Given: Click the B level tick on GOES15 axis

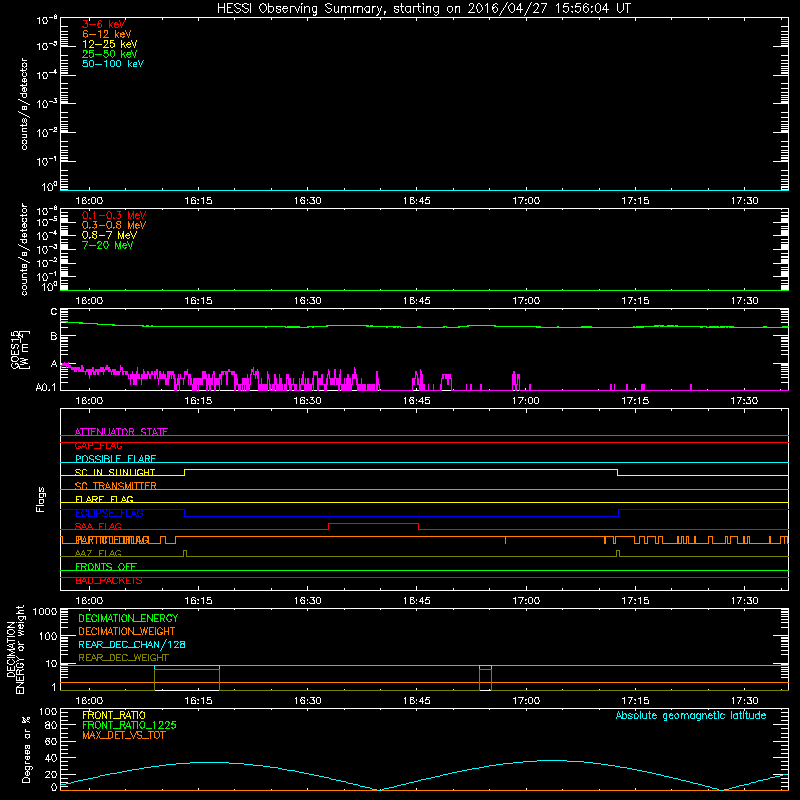Looking at the screenshot, I should tap(54, 336).
